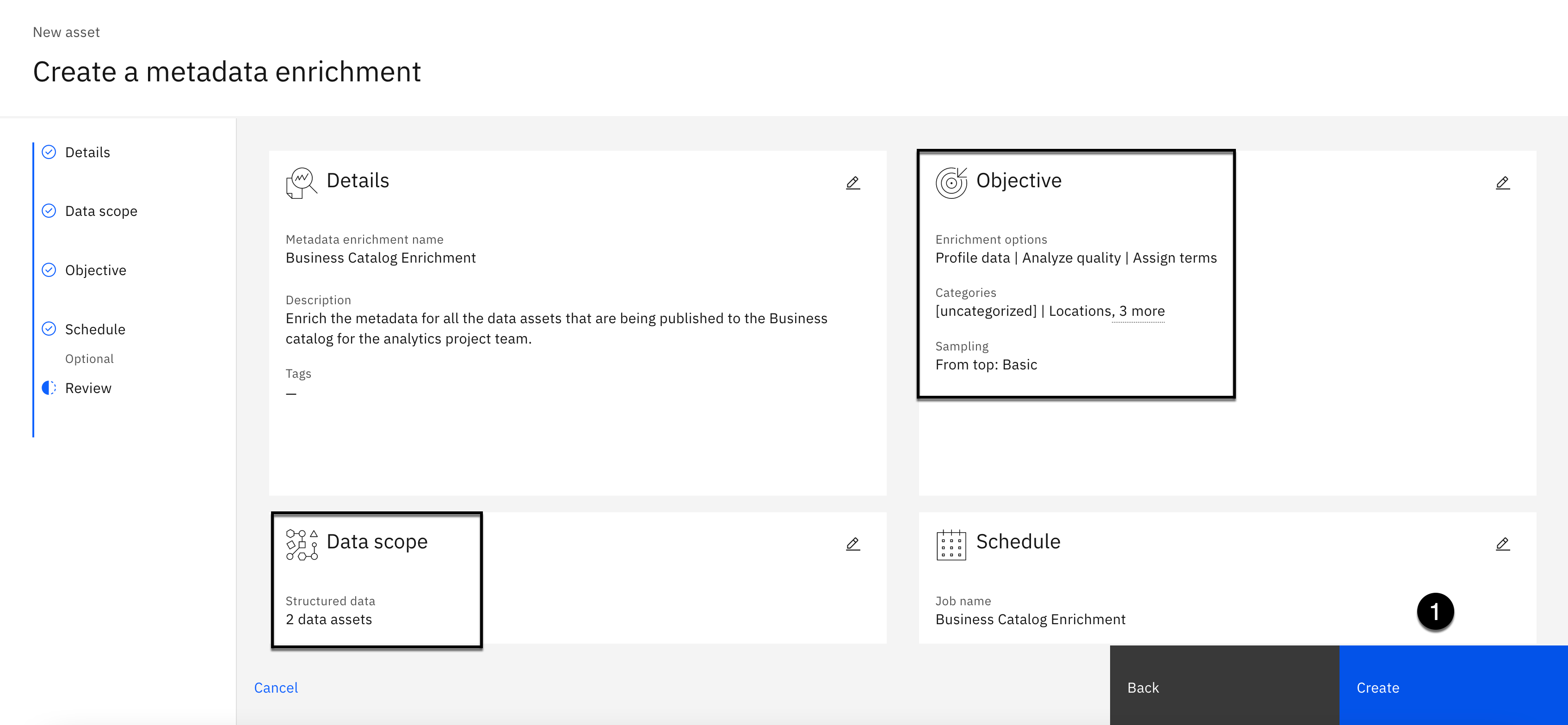Viewport: 1568px width, 725px height.
Task: Click the Details magnifier chart icon
Action: point(301,183)
